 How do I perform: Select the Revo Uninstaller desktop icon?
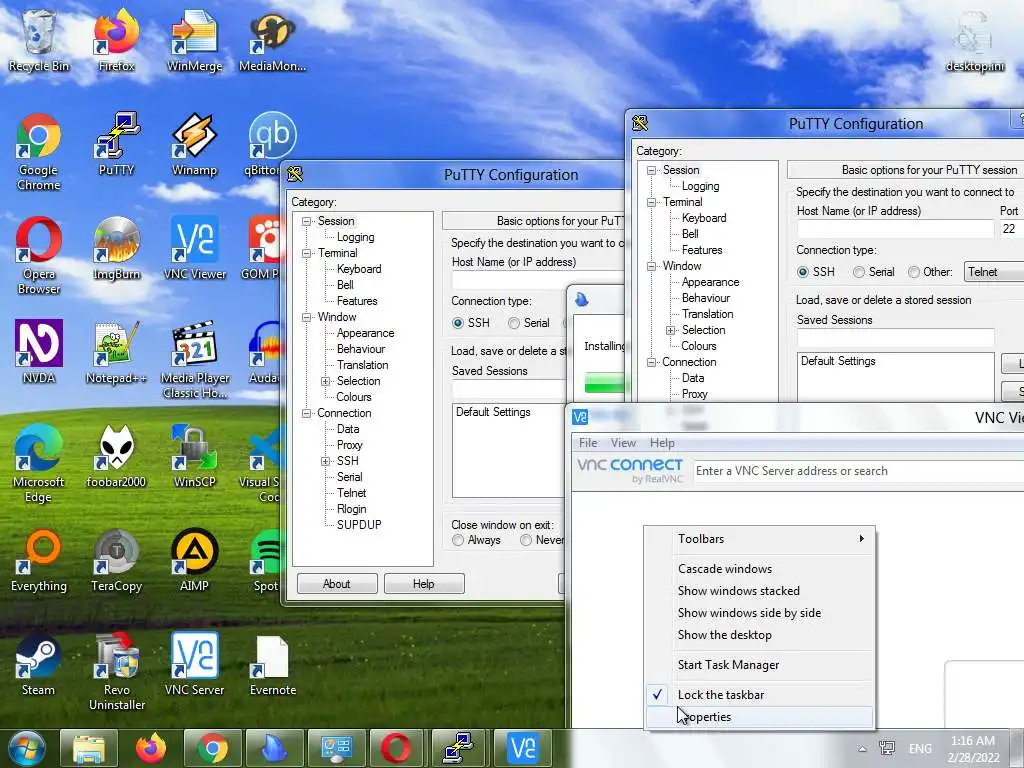116,671
